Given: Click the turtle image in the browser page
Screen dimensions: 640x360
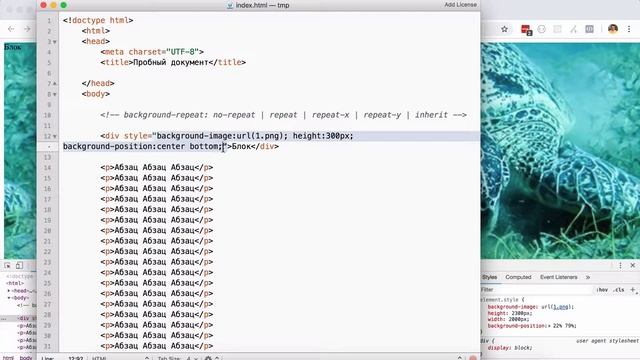Looking at the screenshot, I should [560, 150].
